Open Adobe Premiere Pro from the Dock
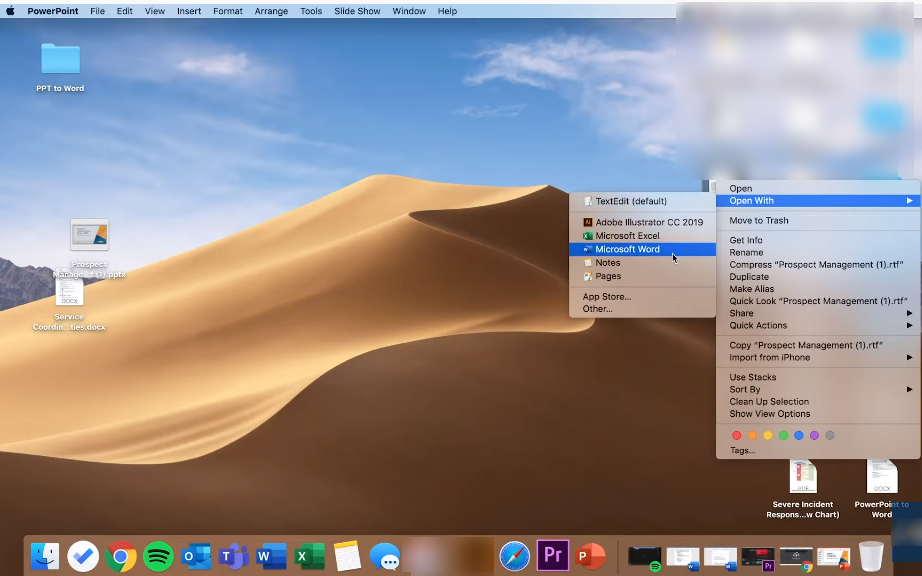The width and height of the screenshot is (922, 576). (x=553, y=555)
